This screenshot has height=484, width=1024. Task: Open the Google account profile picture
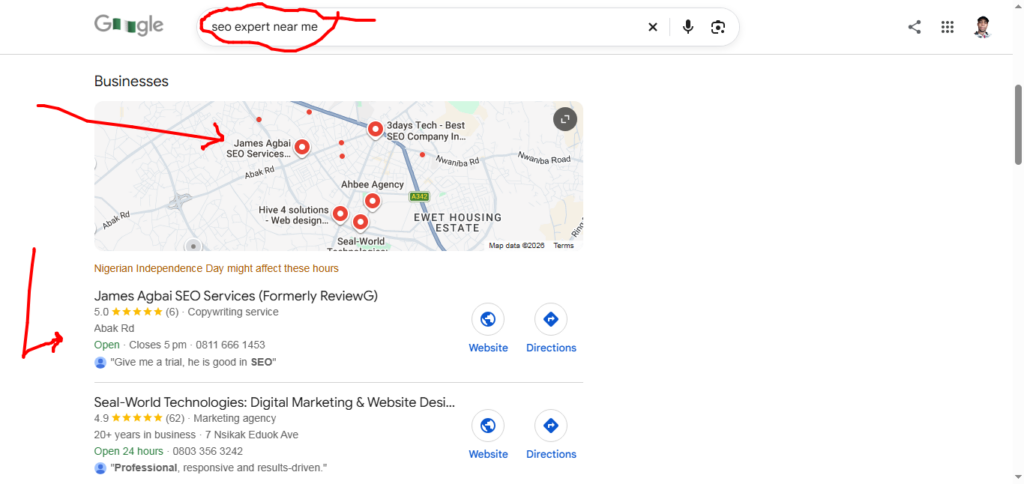click(x=982, y=27)
